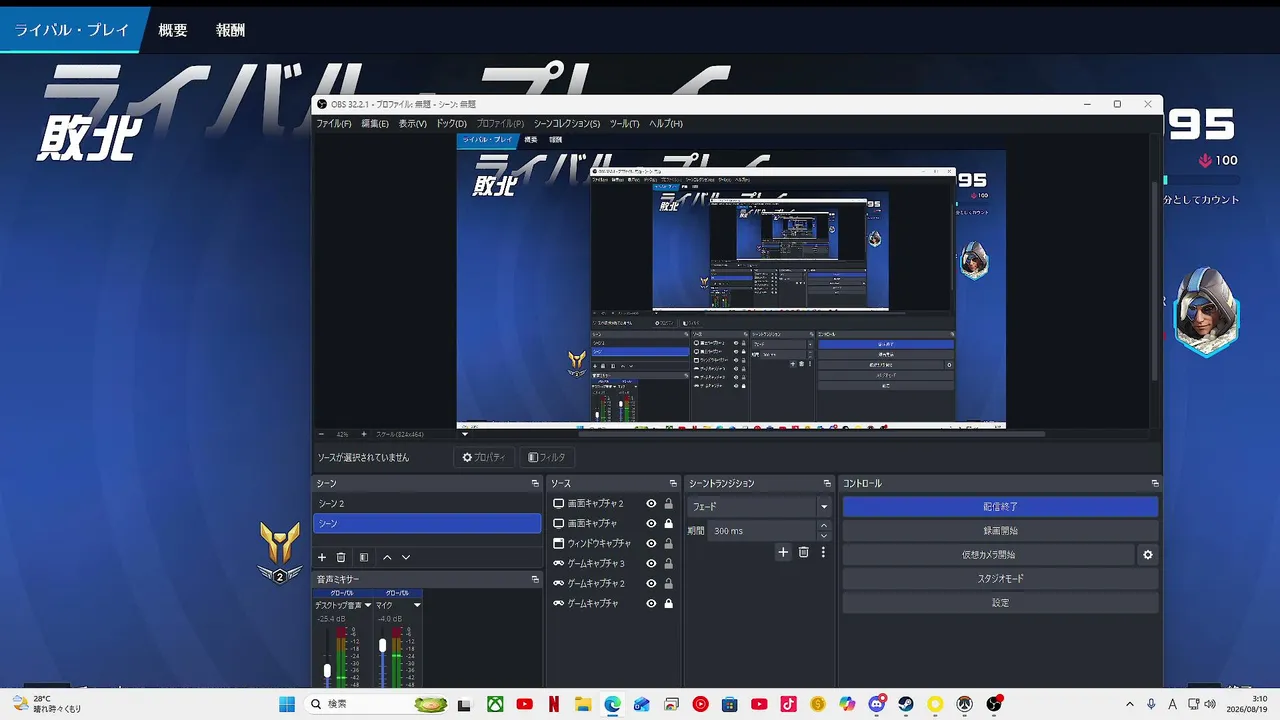Open マイク mixer dropdown arrow
1280x720 pixels.
[x=417, y=605]
